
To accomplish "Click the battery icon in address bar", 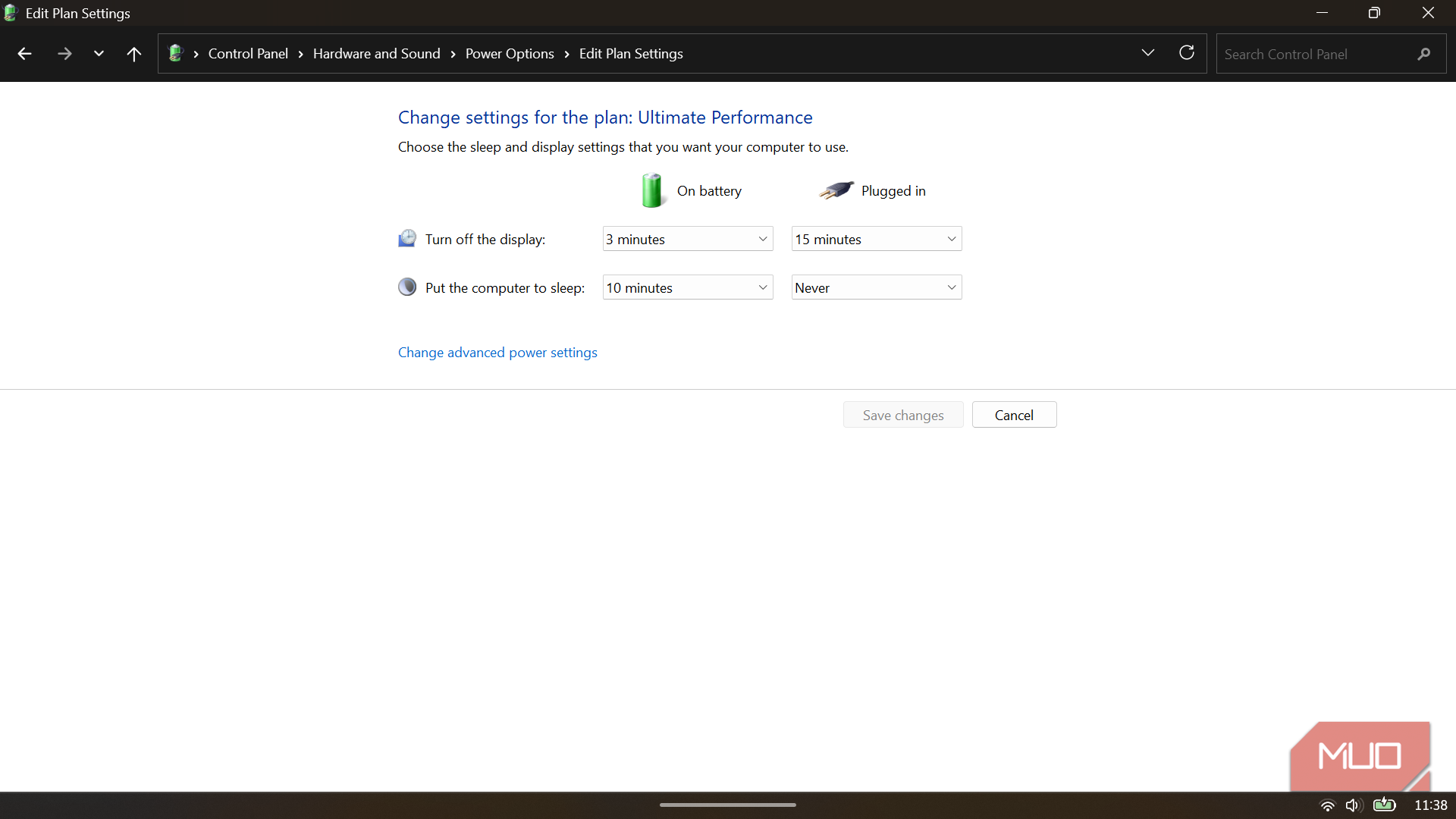I will [176, 53].
